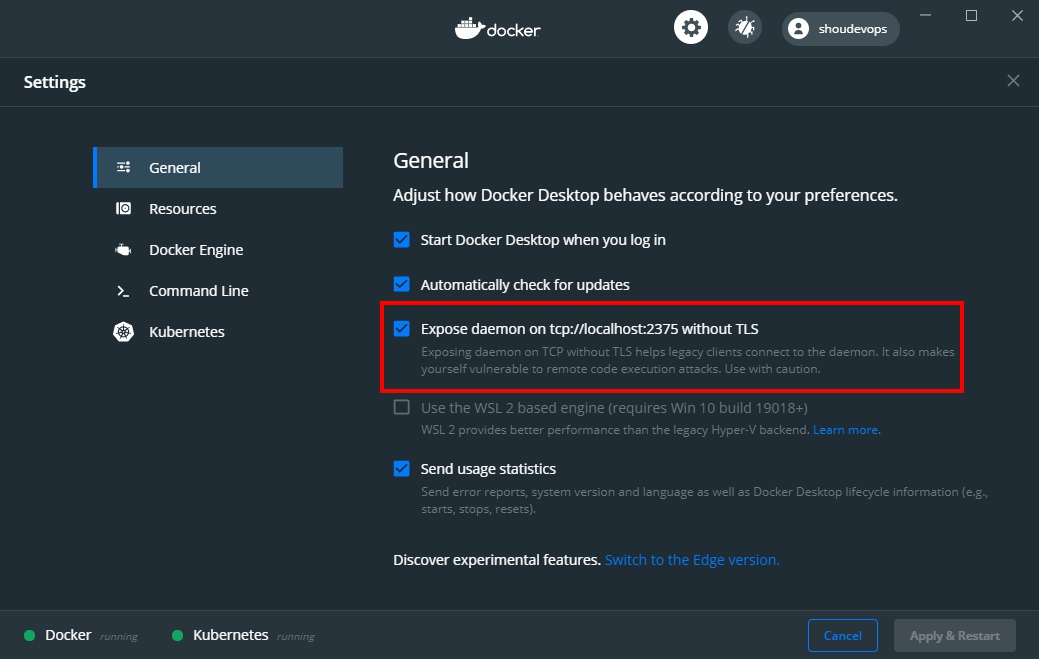Uncheck Start Docker Desktop when you log in

coord(402,239)
